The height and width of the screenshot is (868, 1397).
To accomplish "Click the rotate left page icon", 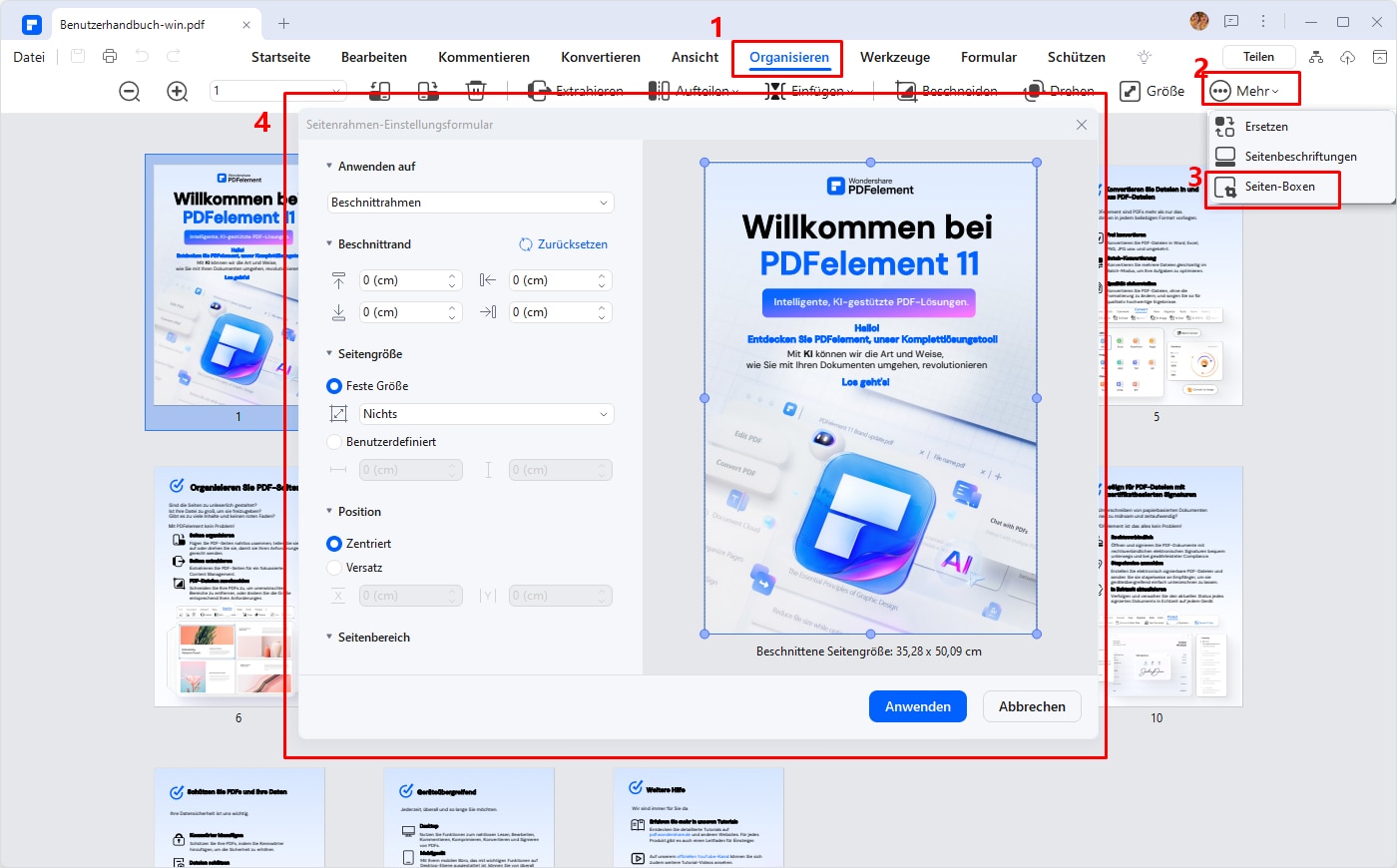I will pyautogui.click(x=380, y=91).
